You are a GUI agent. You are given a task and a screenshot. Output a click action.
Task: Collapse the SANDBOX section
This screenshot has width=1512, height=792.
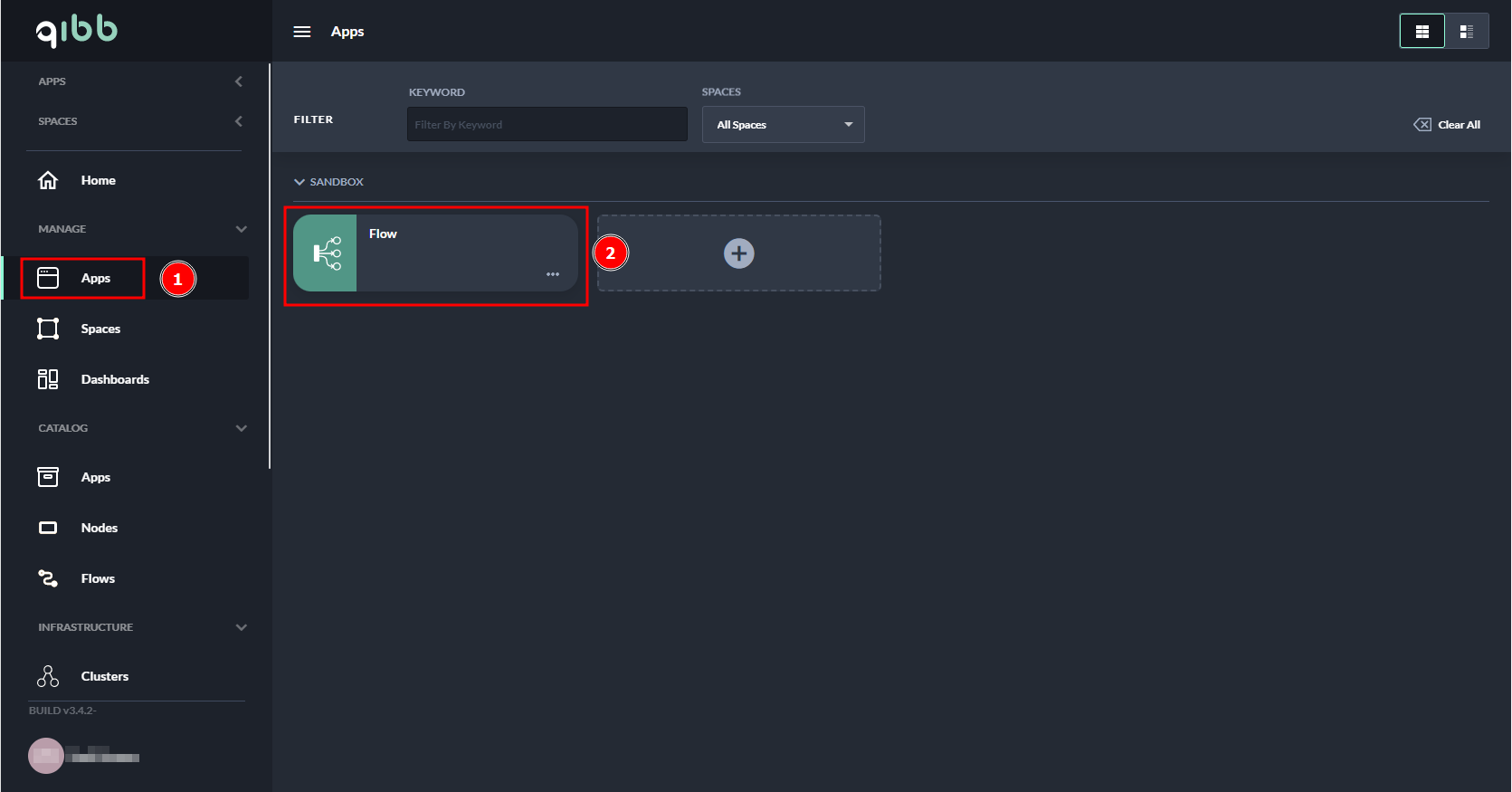point(300,182)
